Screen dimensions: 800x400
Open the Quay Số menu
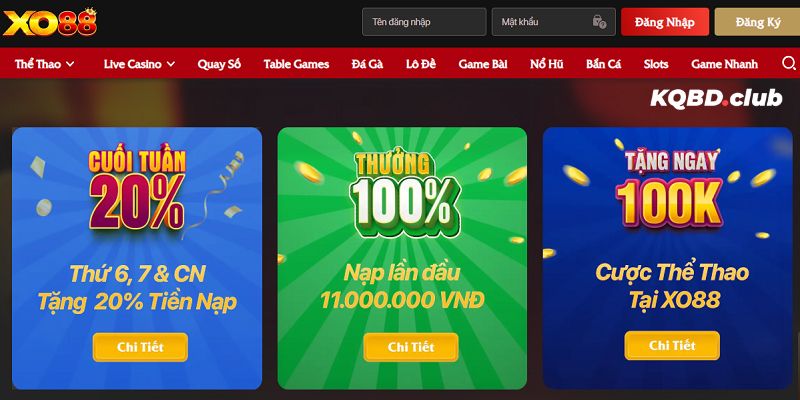219,64
